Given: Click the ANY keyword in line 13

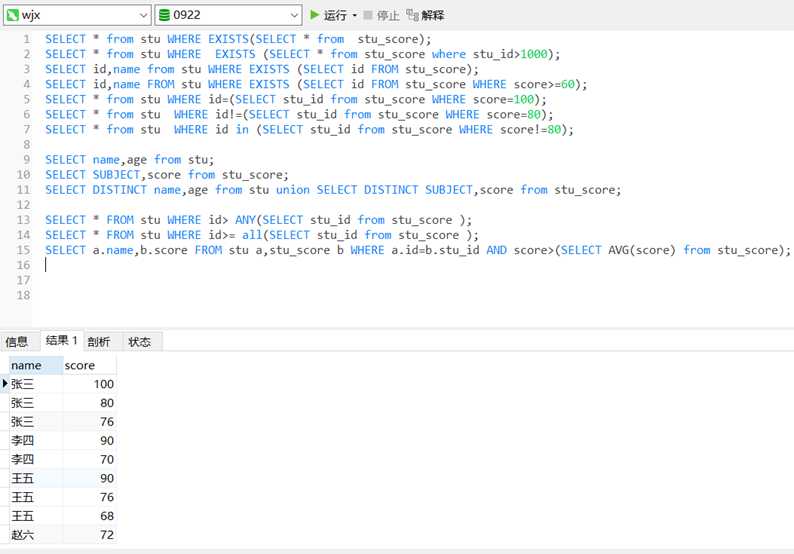Looking at the screenshot, I should tap(245, 220).
